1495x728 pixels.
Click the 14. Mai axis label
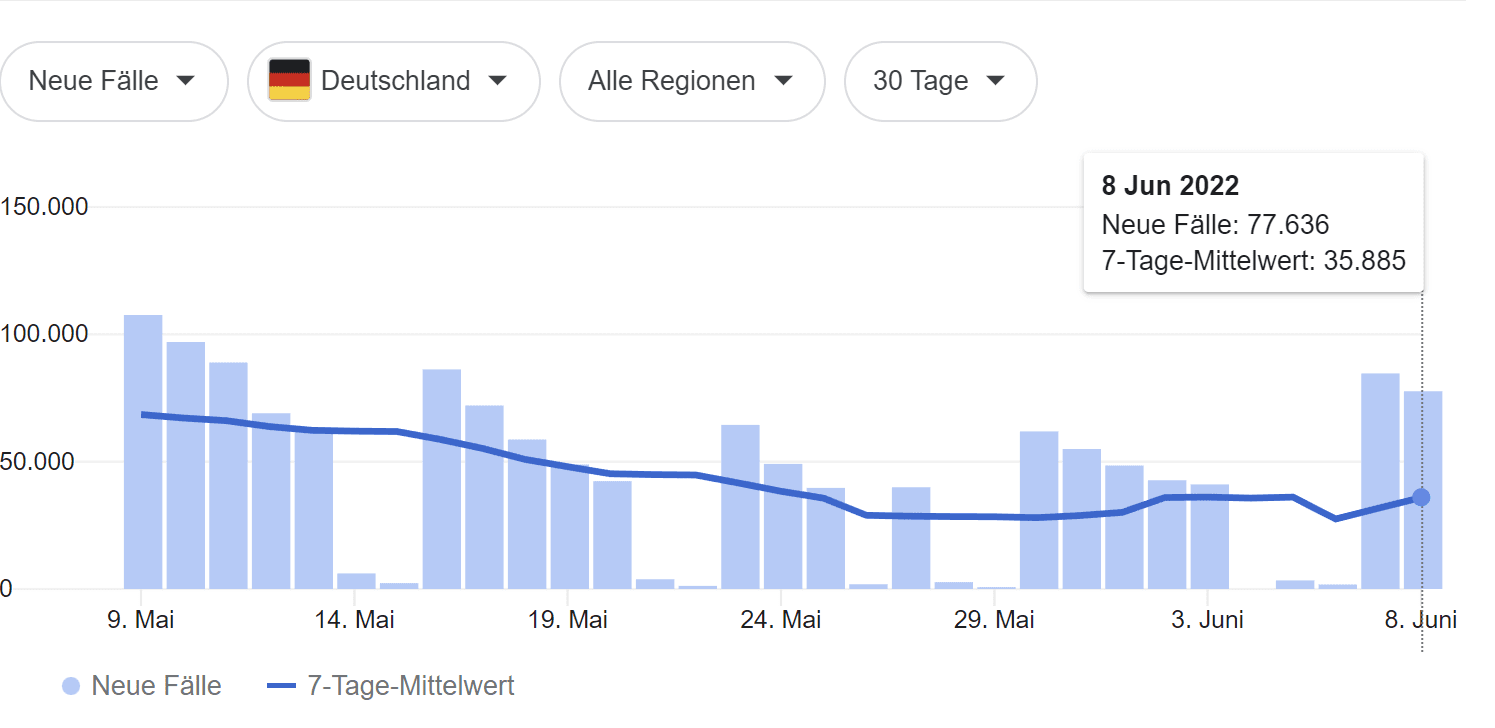[x=355, y=620]
